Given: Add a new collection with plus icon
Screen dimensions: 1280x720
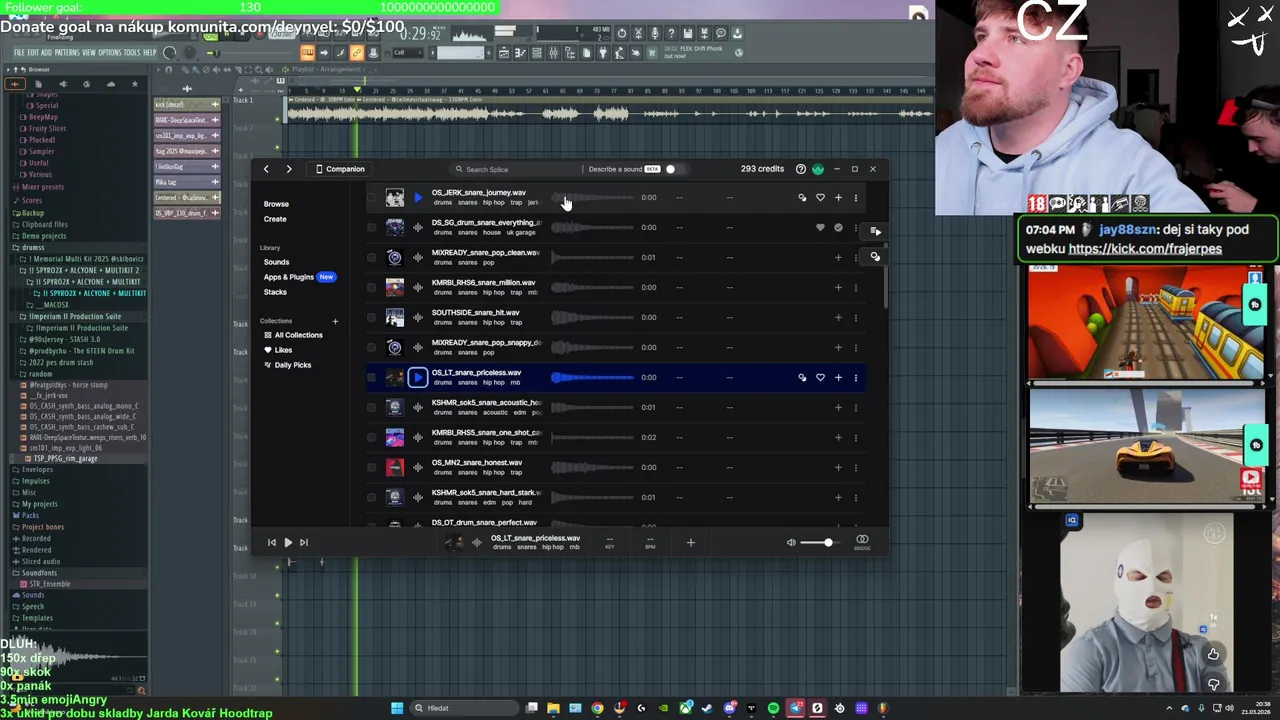Looking at the screenshot, I should point(335,321).
